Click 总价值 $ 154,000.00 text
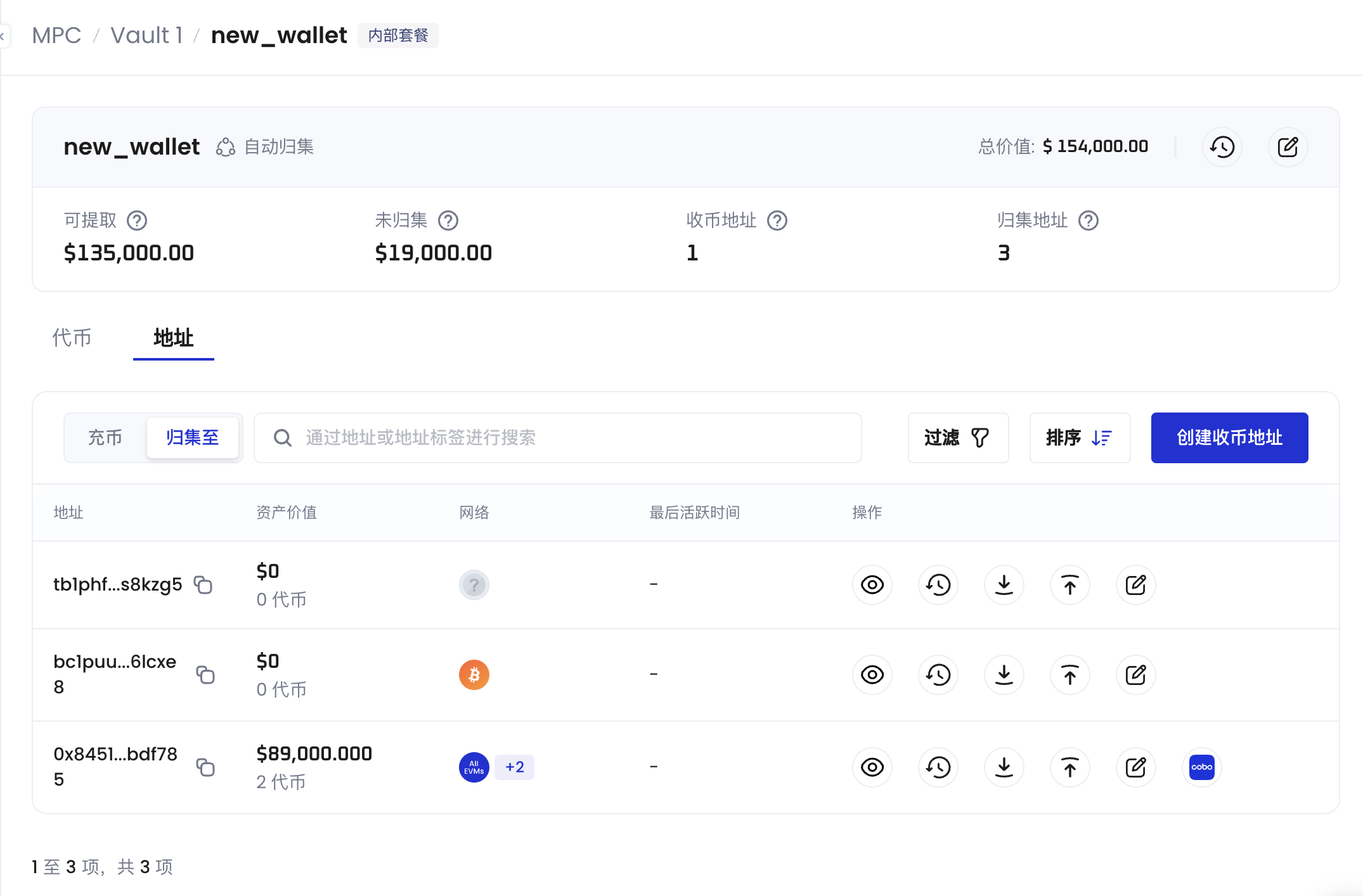1363x896 pixels. click(x=1063, y=146)
